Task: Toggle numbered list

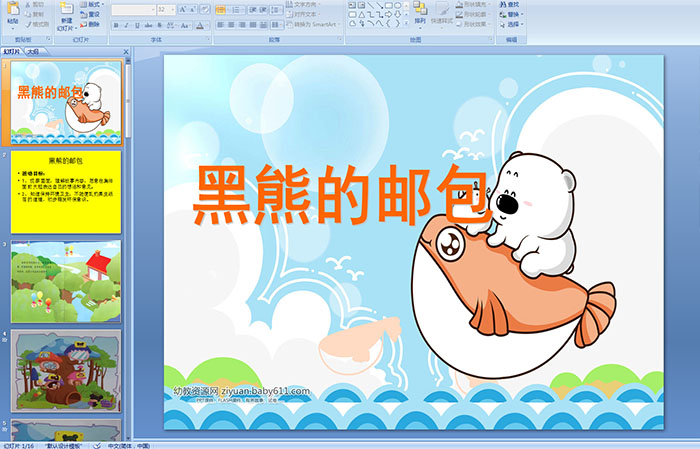Action: tap(237, 10)
